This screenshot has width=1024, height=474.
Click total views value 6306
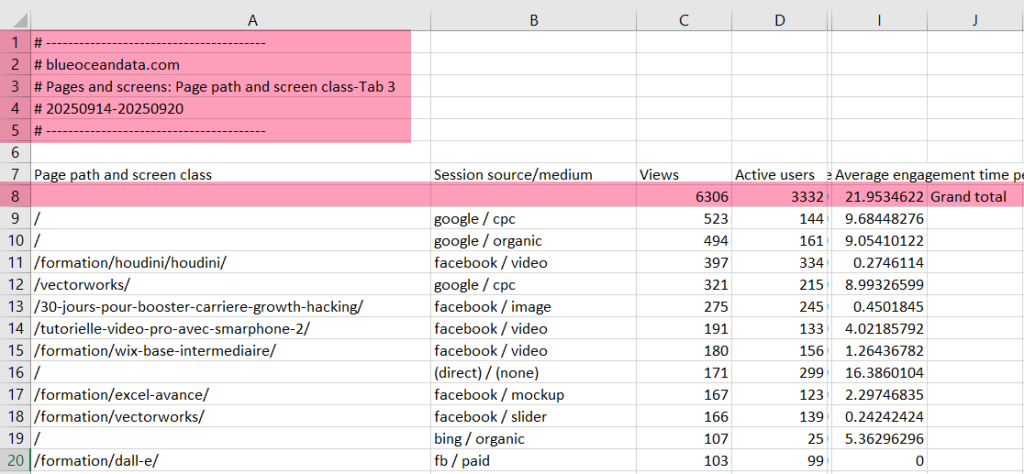click(x=684, y=197)
